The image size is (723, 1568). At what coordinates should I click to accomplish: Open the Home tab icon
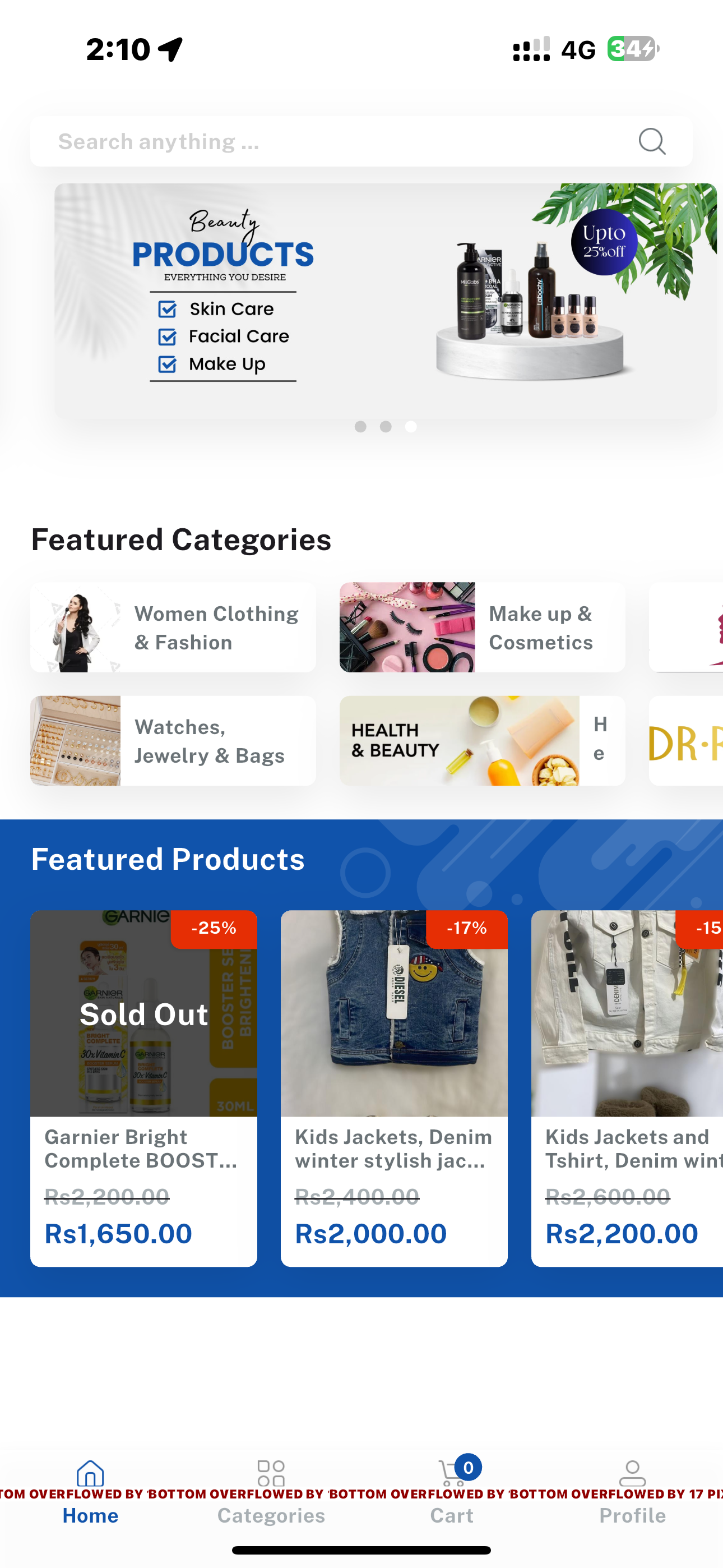[90, 1473]
